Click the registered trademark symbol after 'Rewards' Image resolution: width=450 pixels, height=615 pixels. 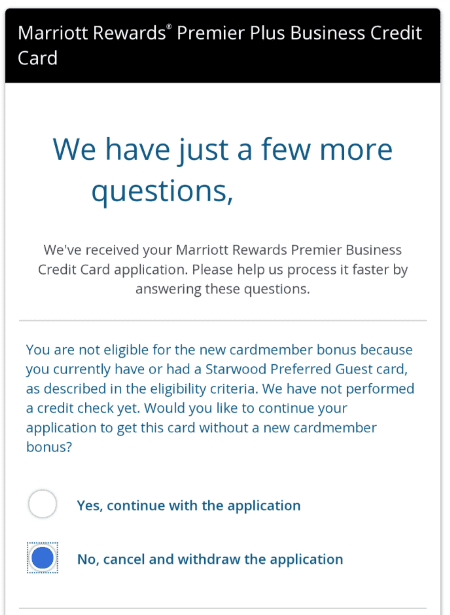[x=169, y=27]
